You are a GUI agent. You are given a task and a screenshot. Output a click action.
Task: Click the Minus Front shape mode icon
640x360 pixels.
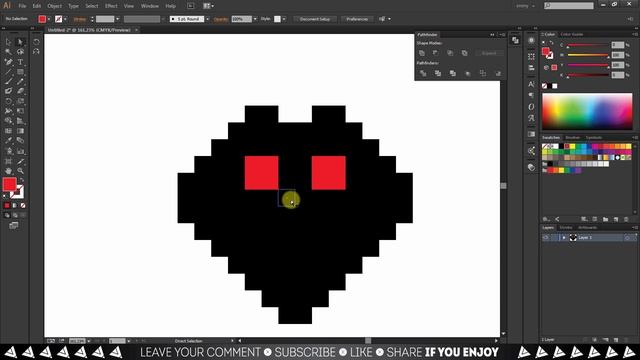[x=436, y=53]
